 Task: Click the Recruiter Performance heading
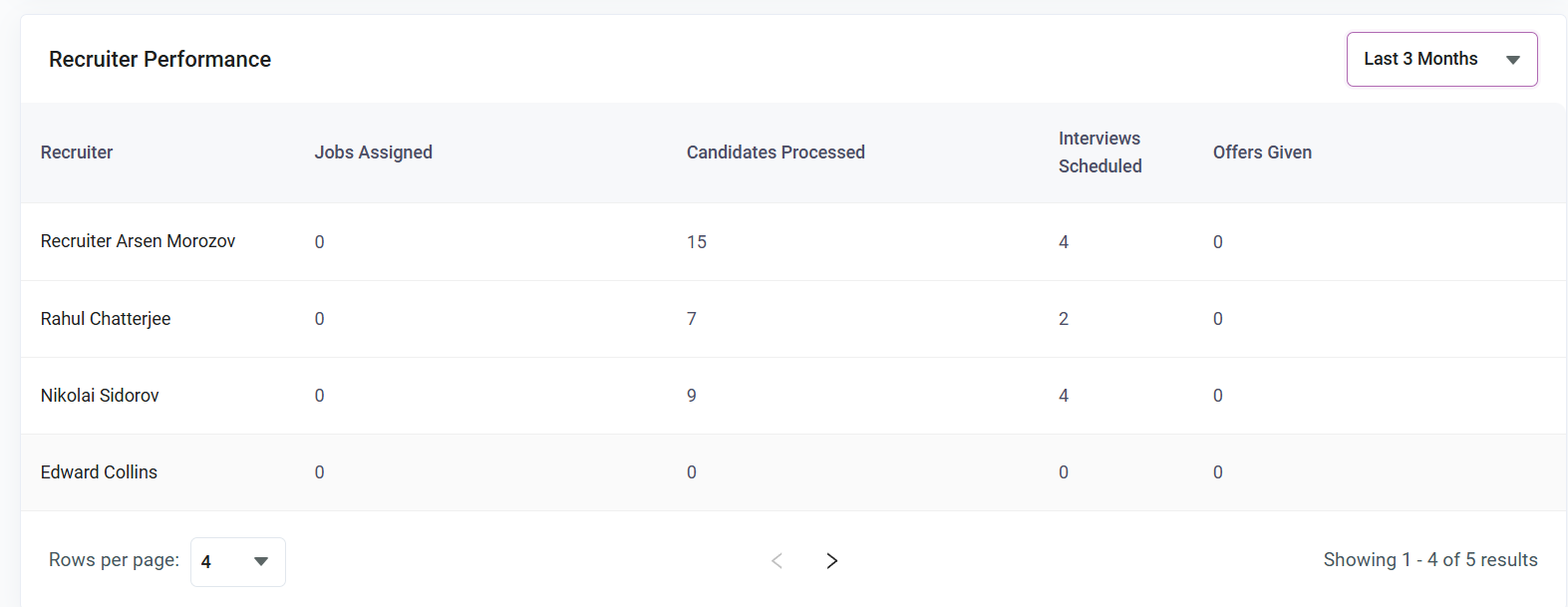coord(159,60)
